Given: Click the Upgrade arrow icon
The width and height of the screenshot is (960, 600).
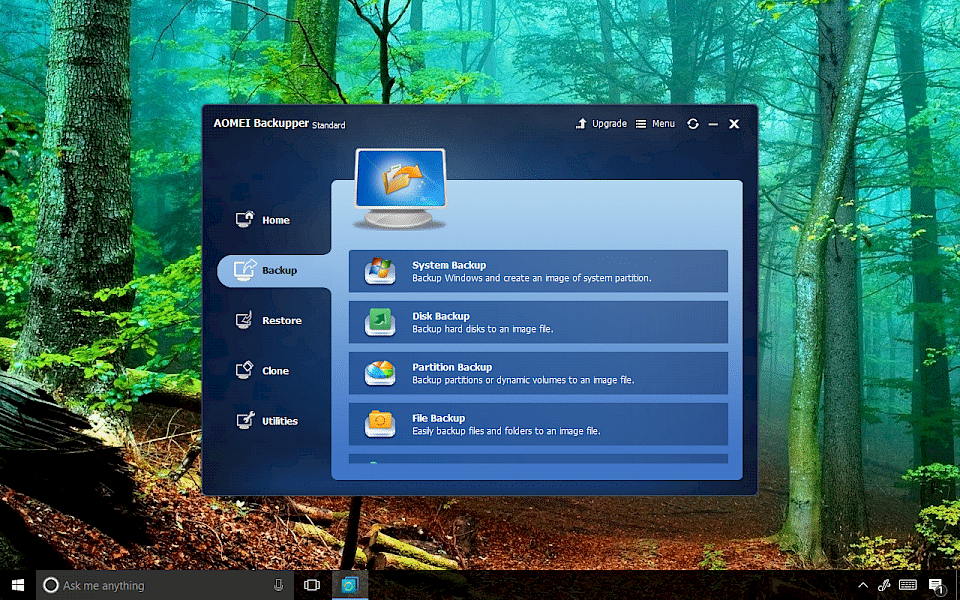Looking at the screenshot, I should [581, 124].
